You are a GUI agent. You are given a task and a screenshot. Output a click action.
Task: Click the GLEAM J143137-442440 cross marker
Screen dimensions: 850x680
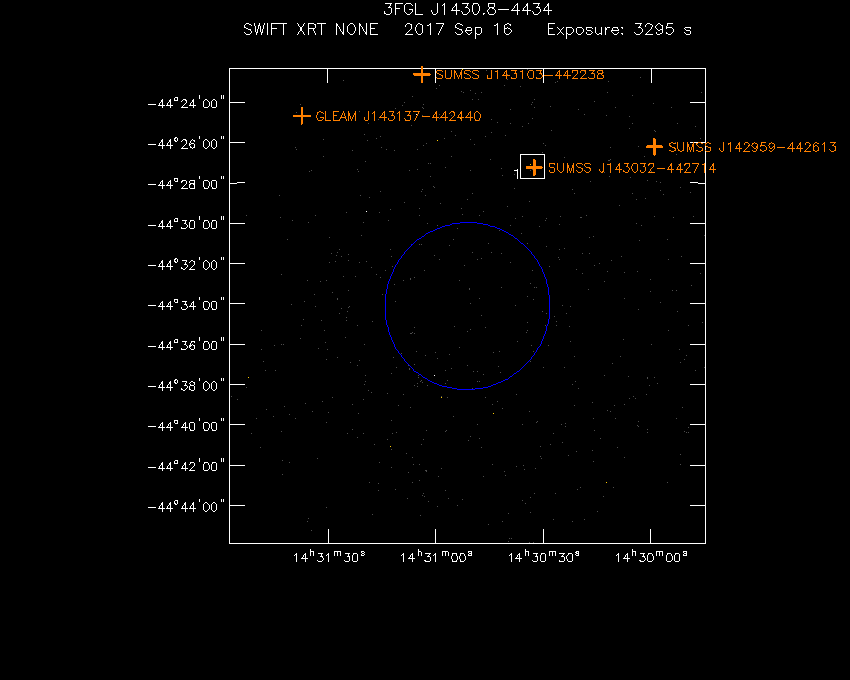click(x=301, y=116)
